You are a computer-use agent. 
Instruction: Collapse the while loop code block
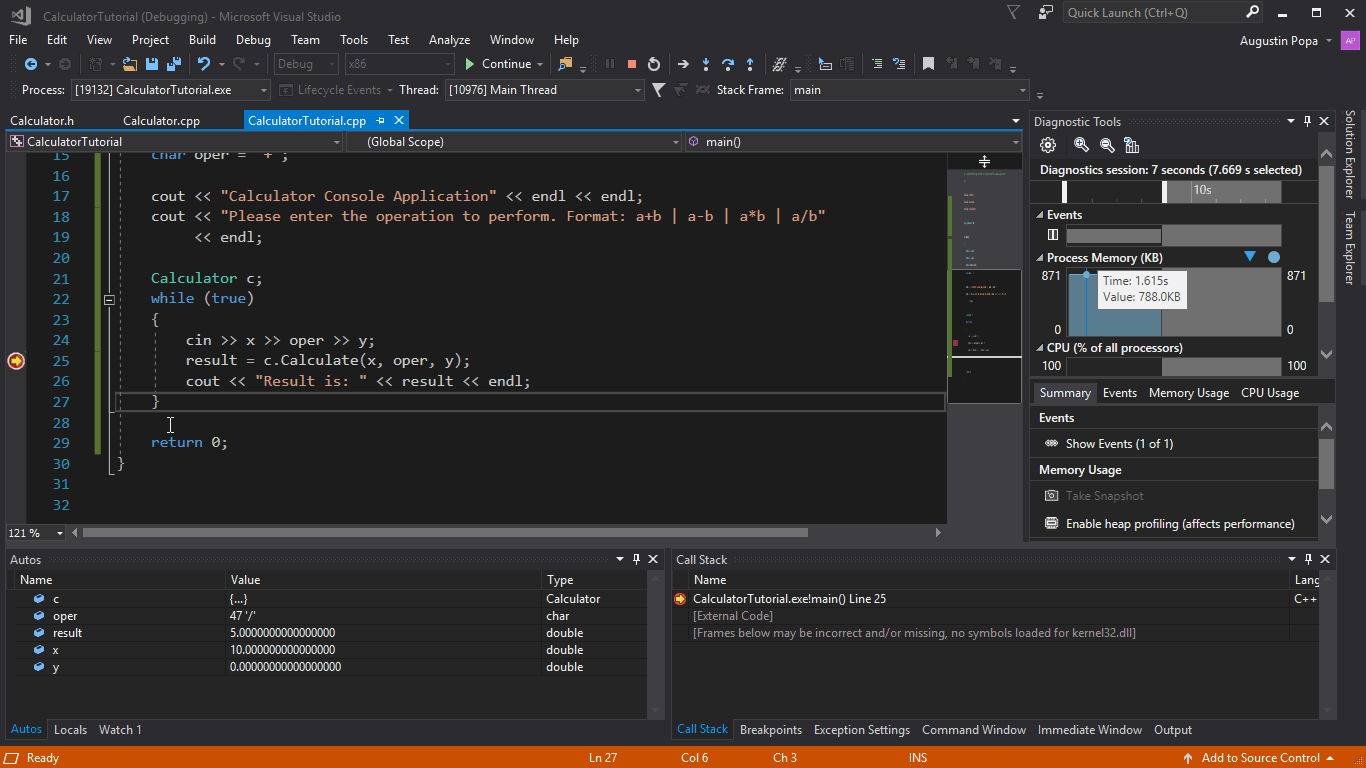point(109,299)
